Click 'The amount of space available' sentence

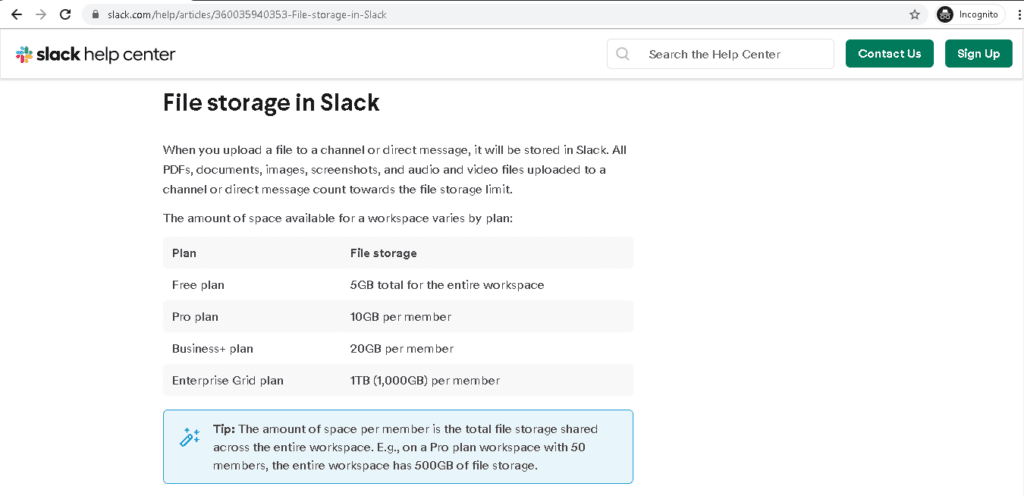pos(338,217)
